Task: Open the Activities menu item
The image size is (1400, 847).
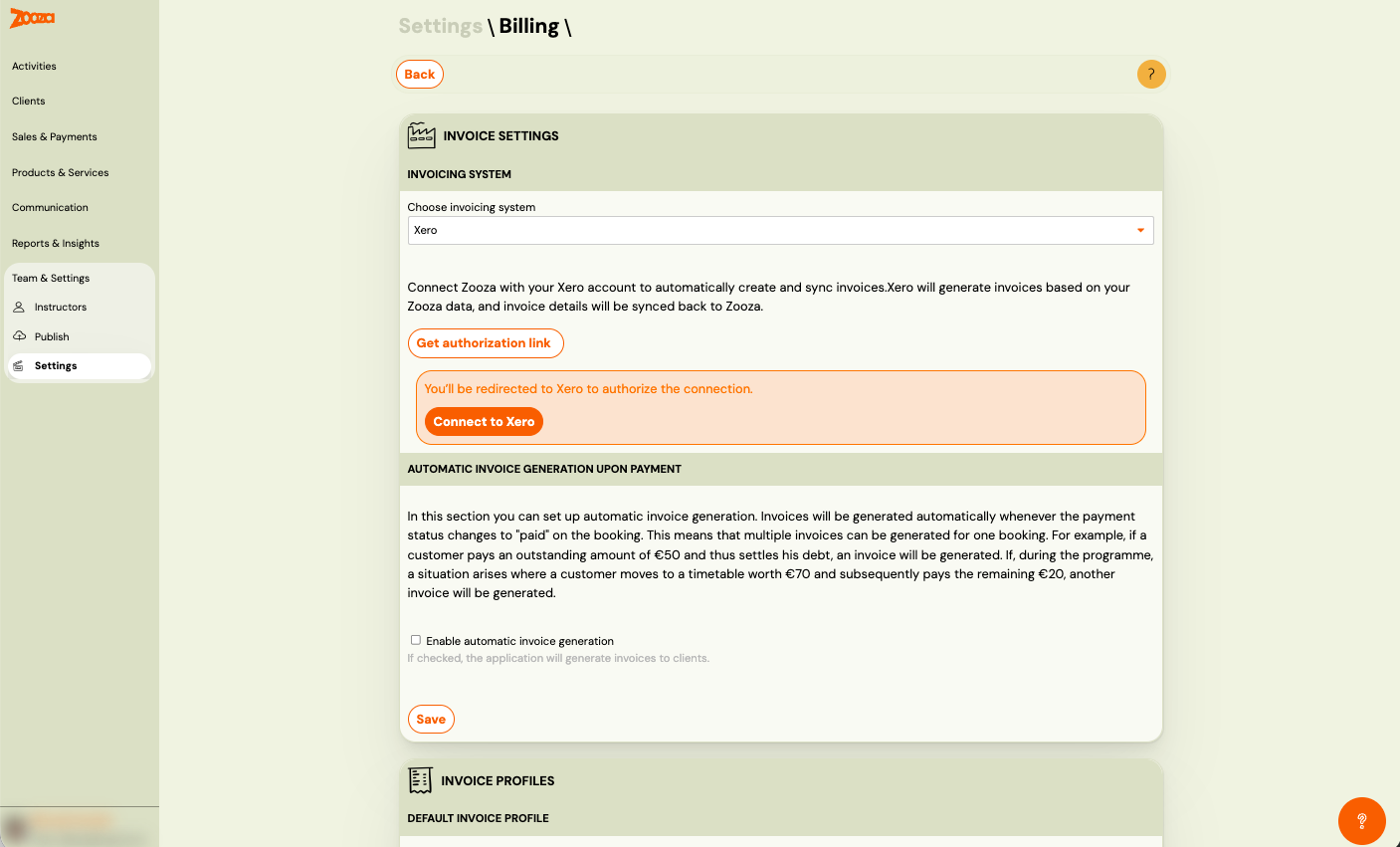Action: [34, 67]
